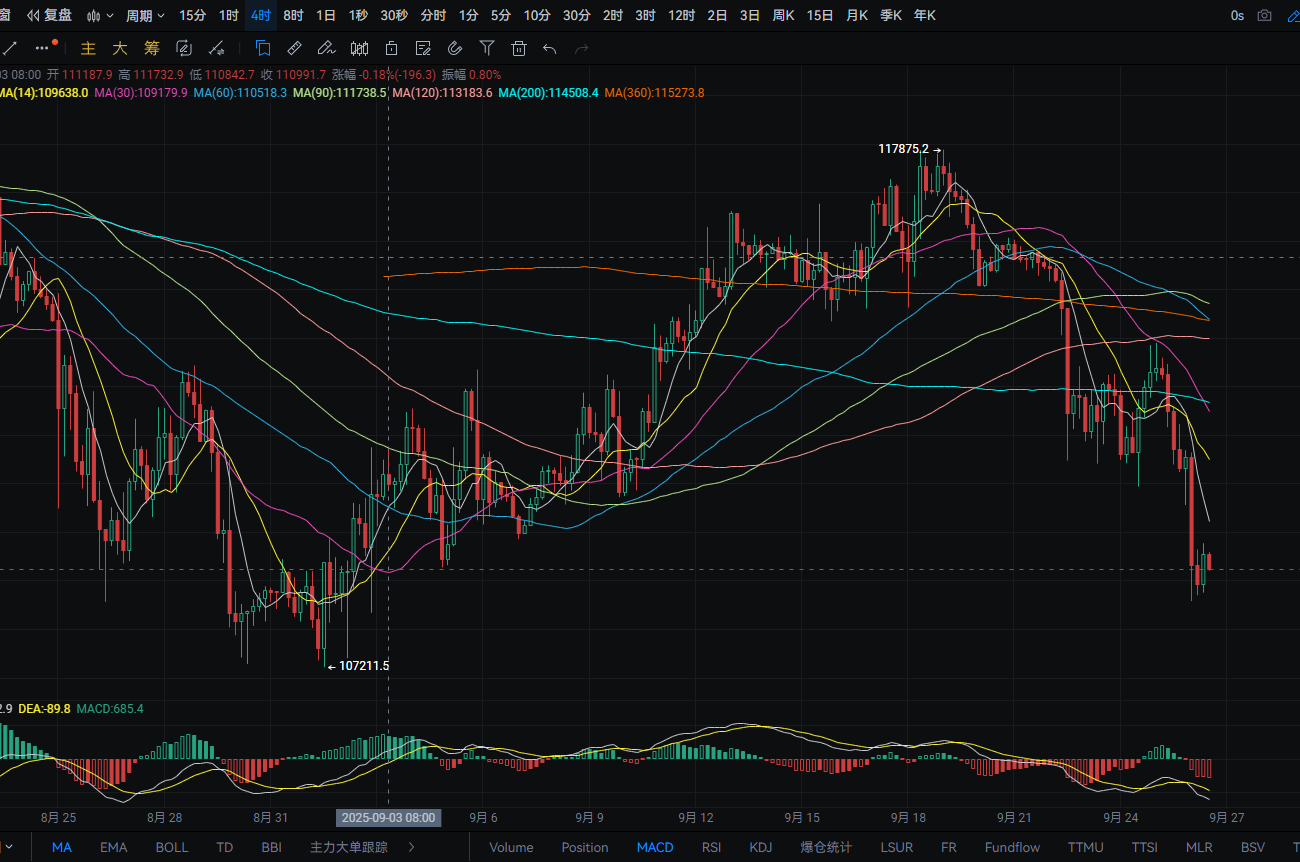Click the MA(120) indicator label
The width and height of the screenshot is (1300, 862).
[x=442, y=92]
